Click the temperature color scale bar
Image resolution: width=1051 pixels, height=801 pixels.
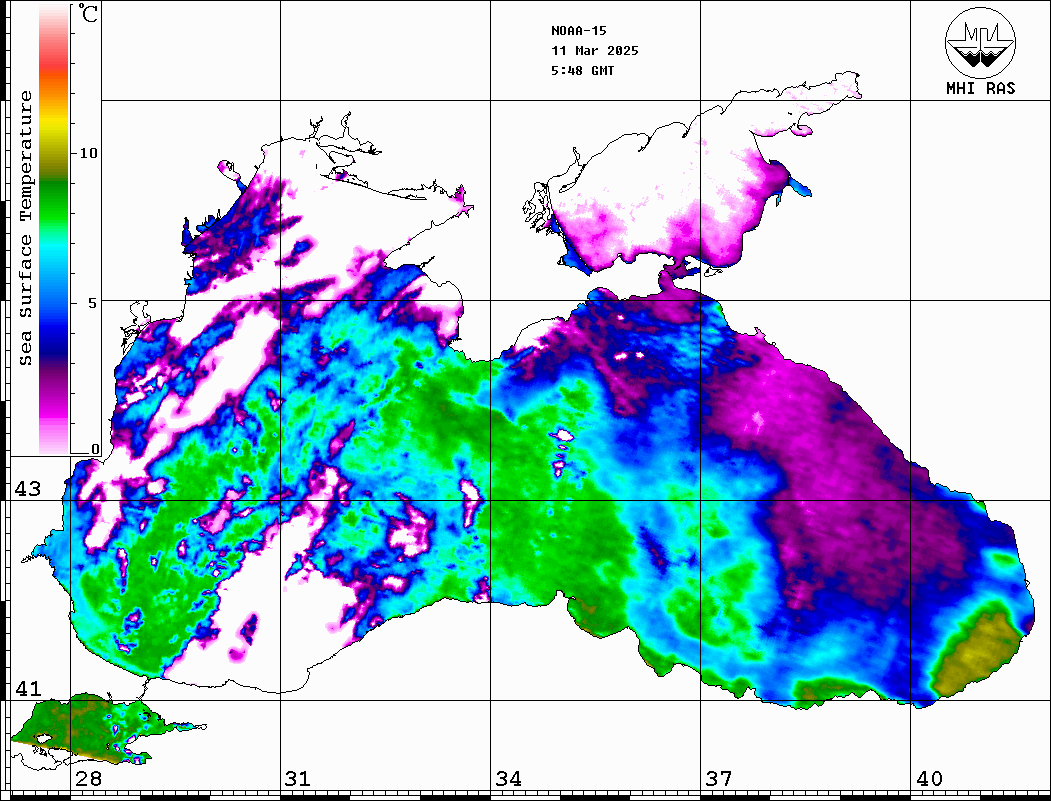(x=54, y=229)
